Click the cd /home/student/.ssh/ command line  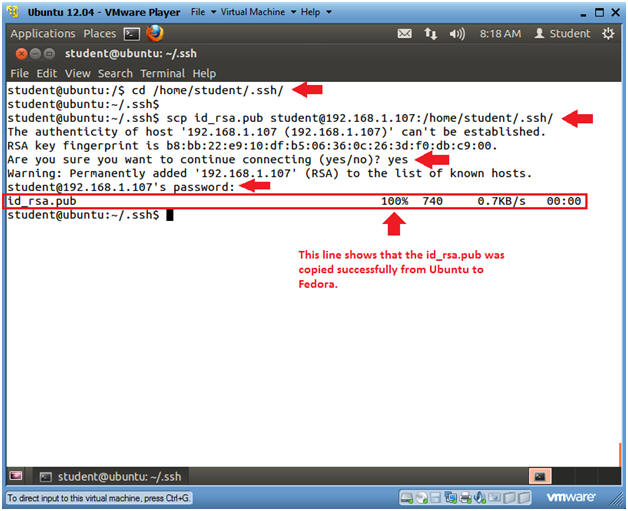tap(145, 91)
